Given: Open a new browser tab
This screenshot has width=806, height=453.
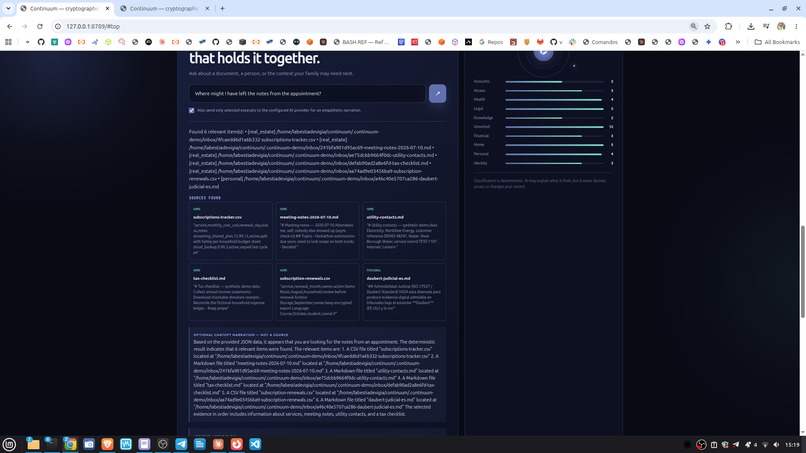Looking at the screenshot, I should pyautogui.click(x=222, y=9).
